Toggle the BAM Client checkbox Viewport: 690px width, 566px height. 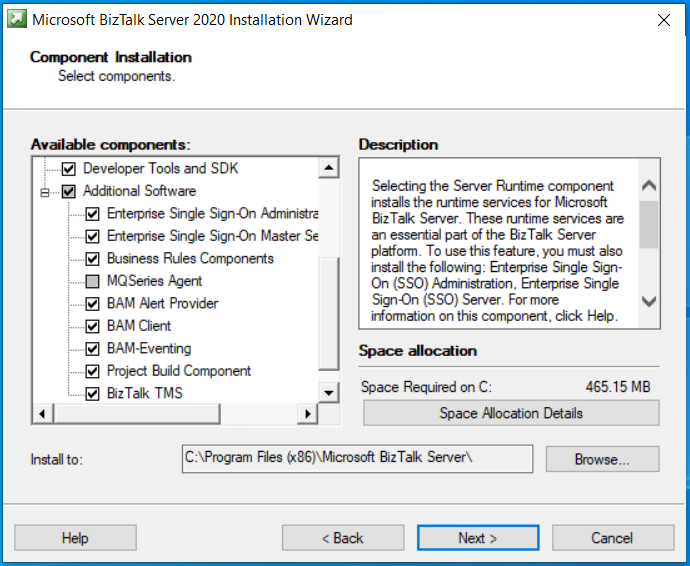[92, 326]
